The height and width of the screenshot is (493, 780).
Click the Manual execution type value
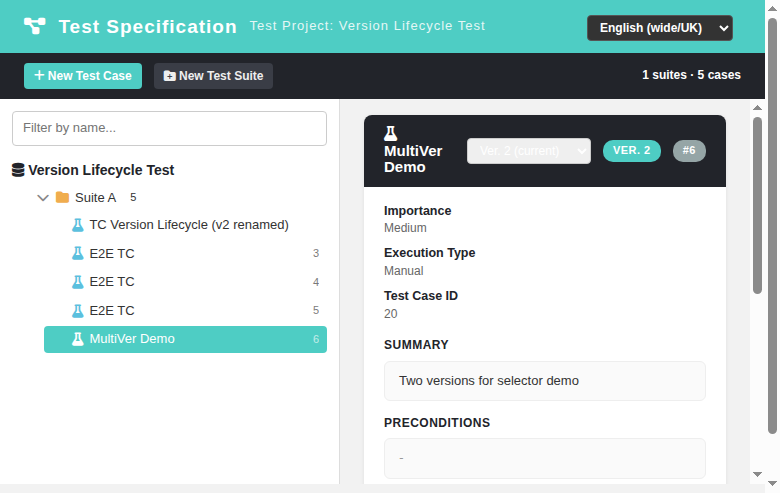(x=403, y=271)
